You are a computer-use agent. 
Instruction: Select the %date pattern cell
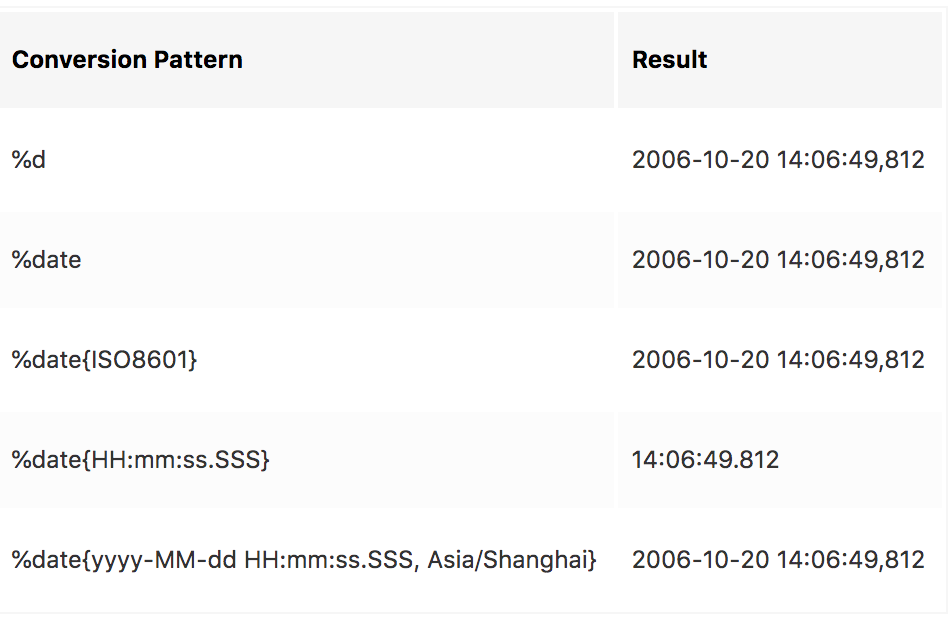307,260
